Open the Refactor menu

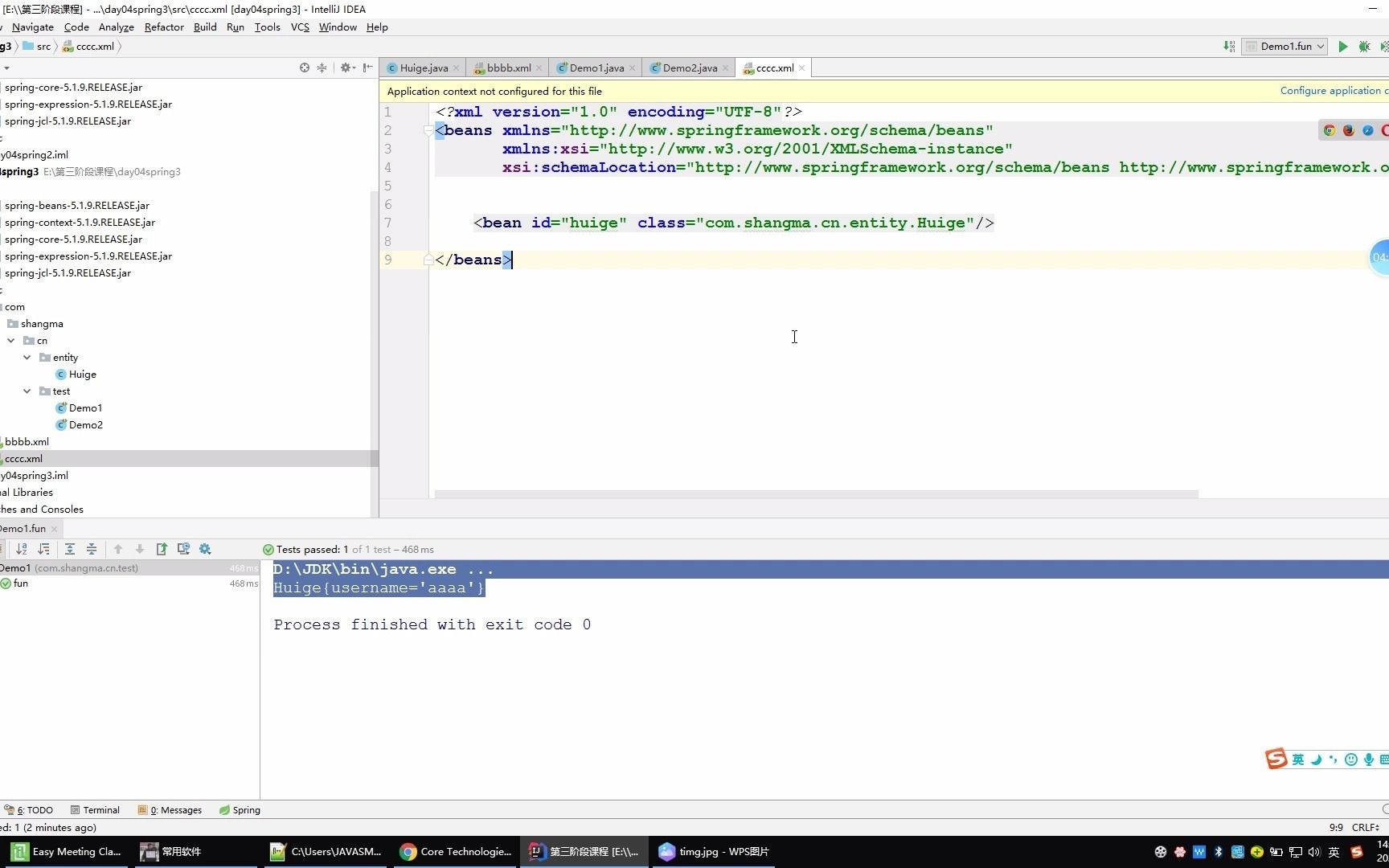click(x=164, y=27)
